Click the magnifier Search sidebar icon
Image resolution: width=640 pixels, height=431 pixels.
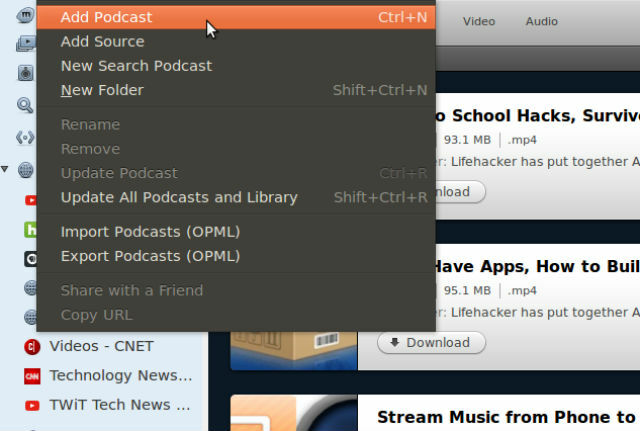click(25, 105)
